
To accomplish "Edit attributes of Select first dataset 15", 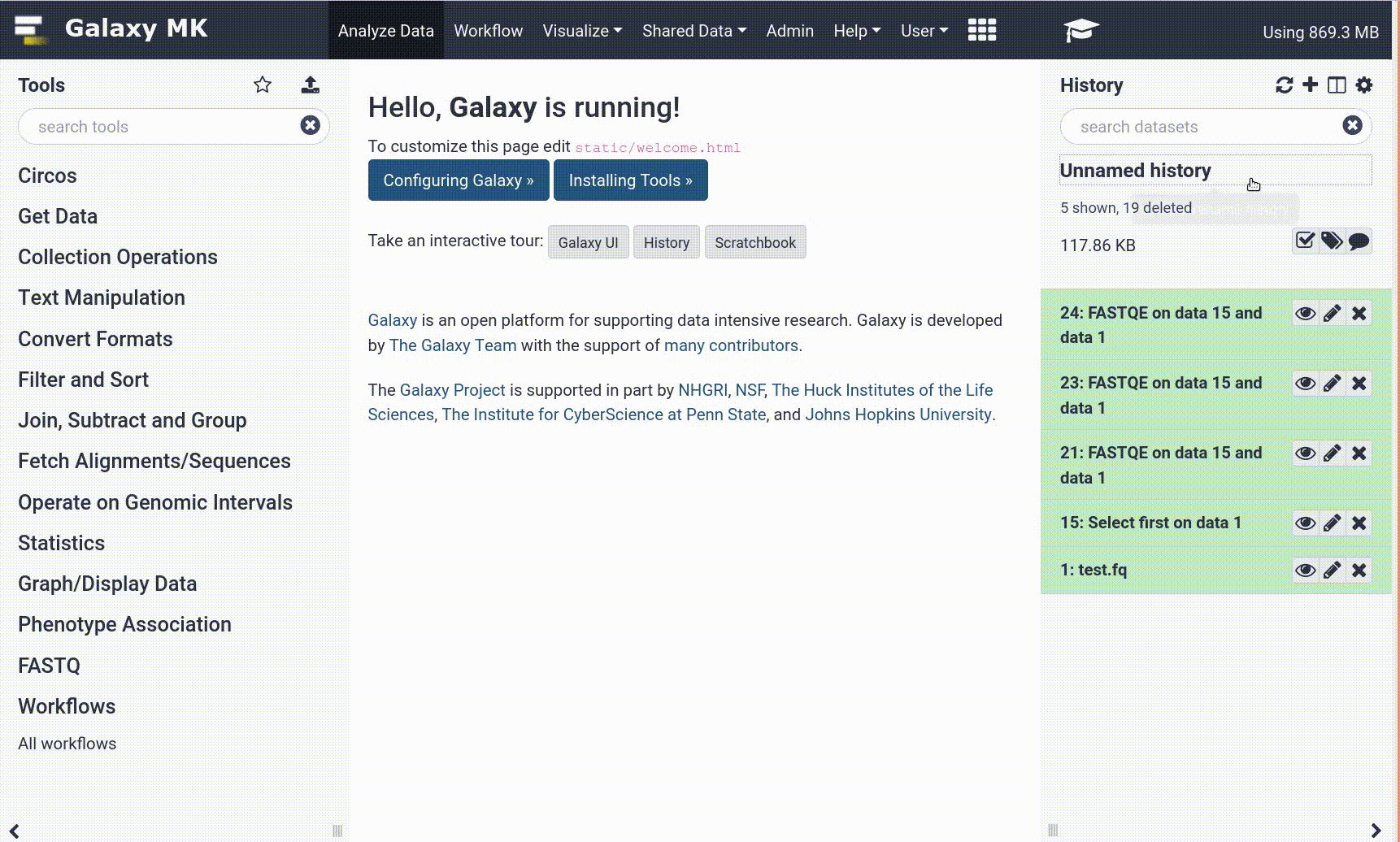I will pyautogui.click(x=1332, y=523).
